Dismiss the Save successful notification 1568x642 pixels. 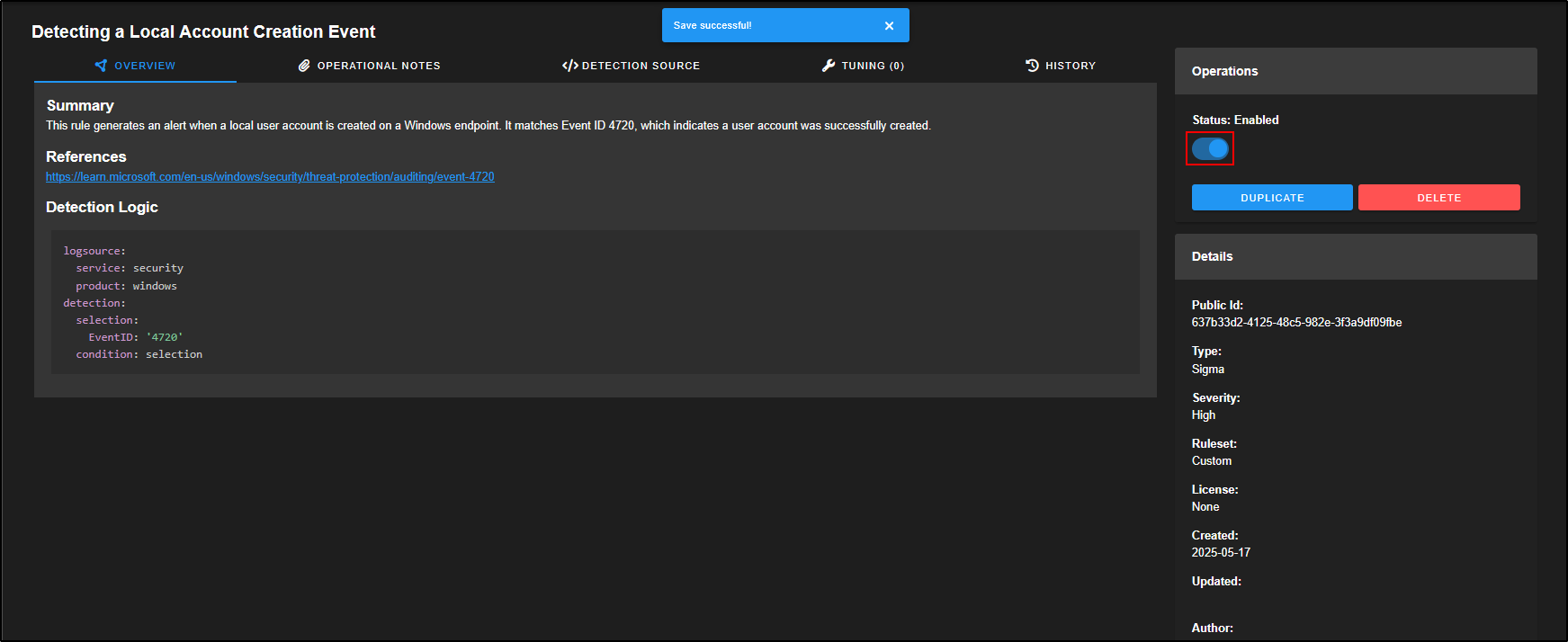[x=889, y=26]
